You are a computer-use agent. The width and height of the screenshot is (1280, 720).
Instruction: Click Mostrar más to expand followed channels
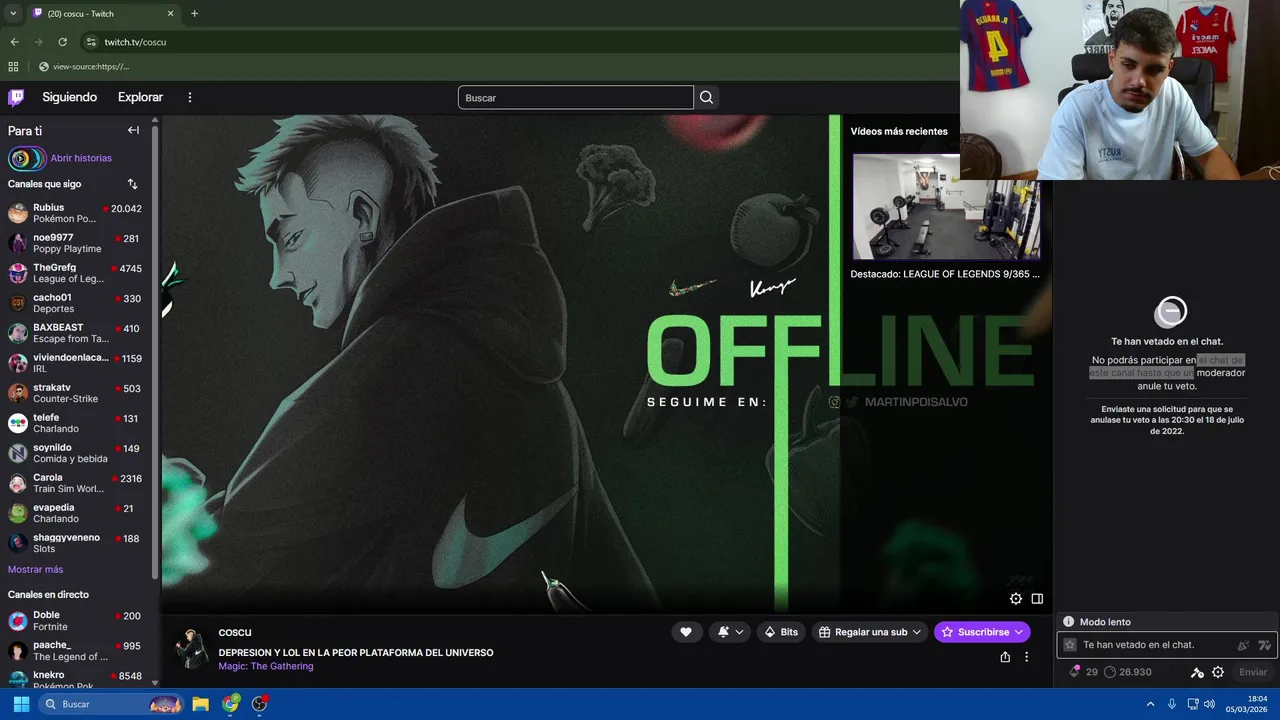(35, 569)
